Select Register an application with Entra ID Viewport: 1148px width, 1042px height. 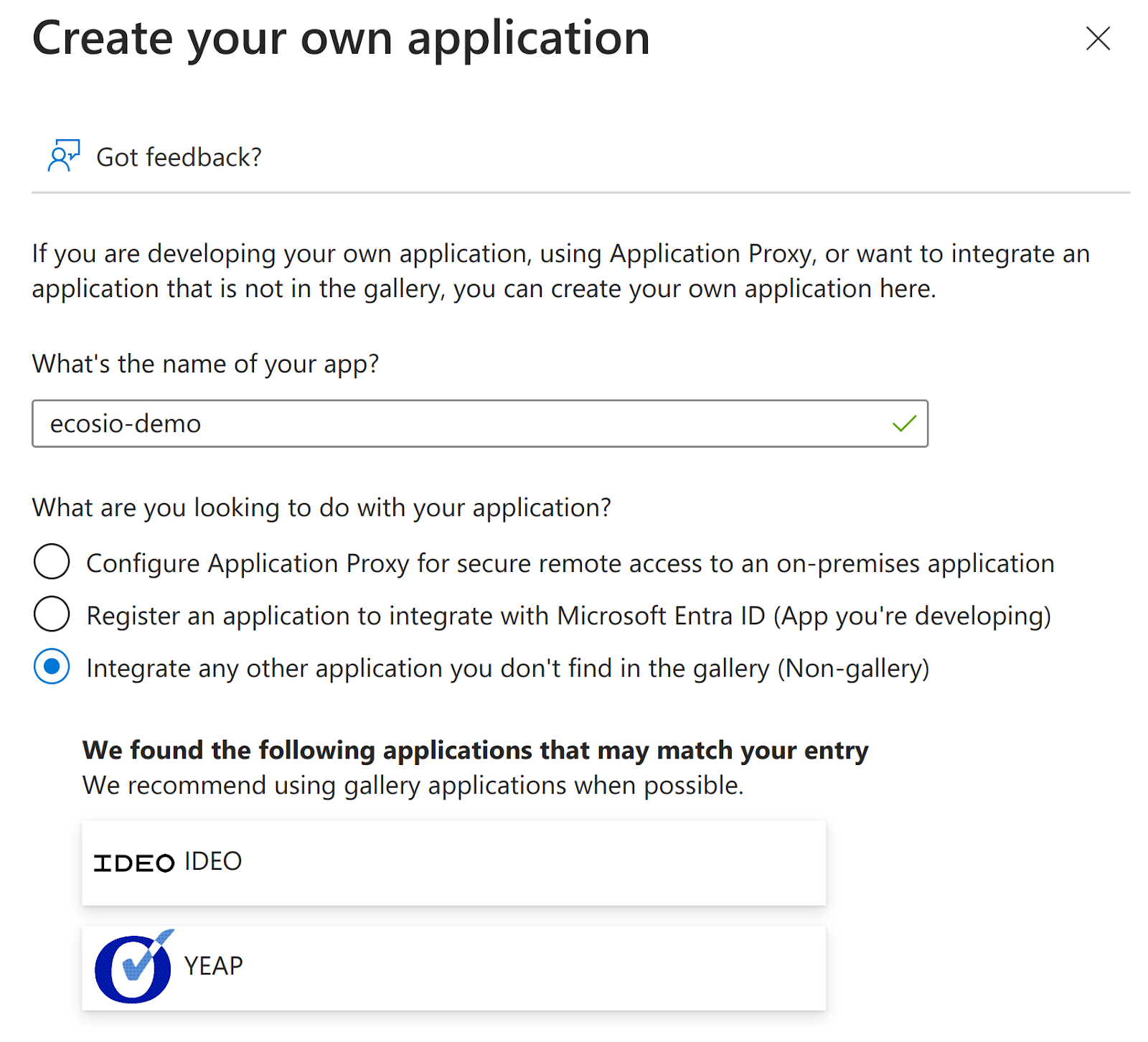52,614
